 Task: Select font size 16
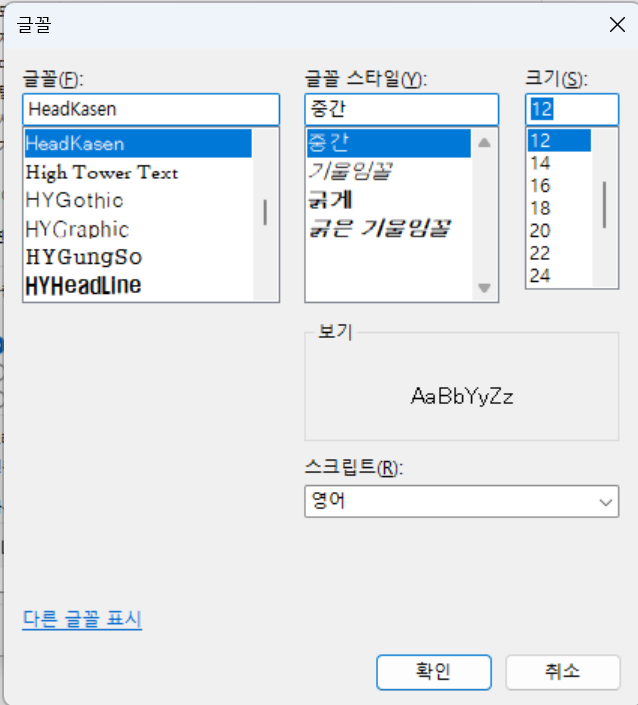[540, 185]
